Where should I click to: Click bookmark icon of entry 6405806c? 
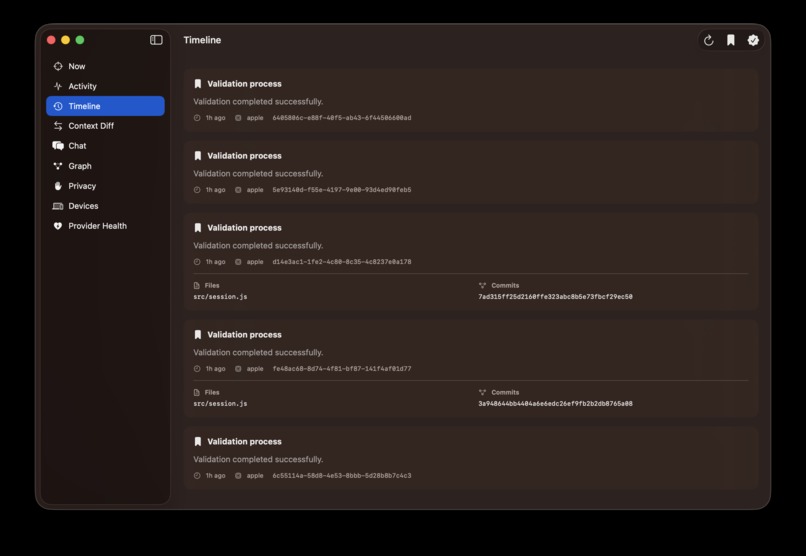[x=197, y=84]
